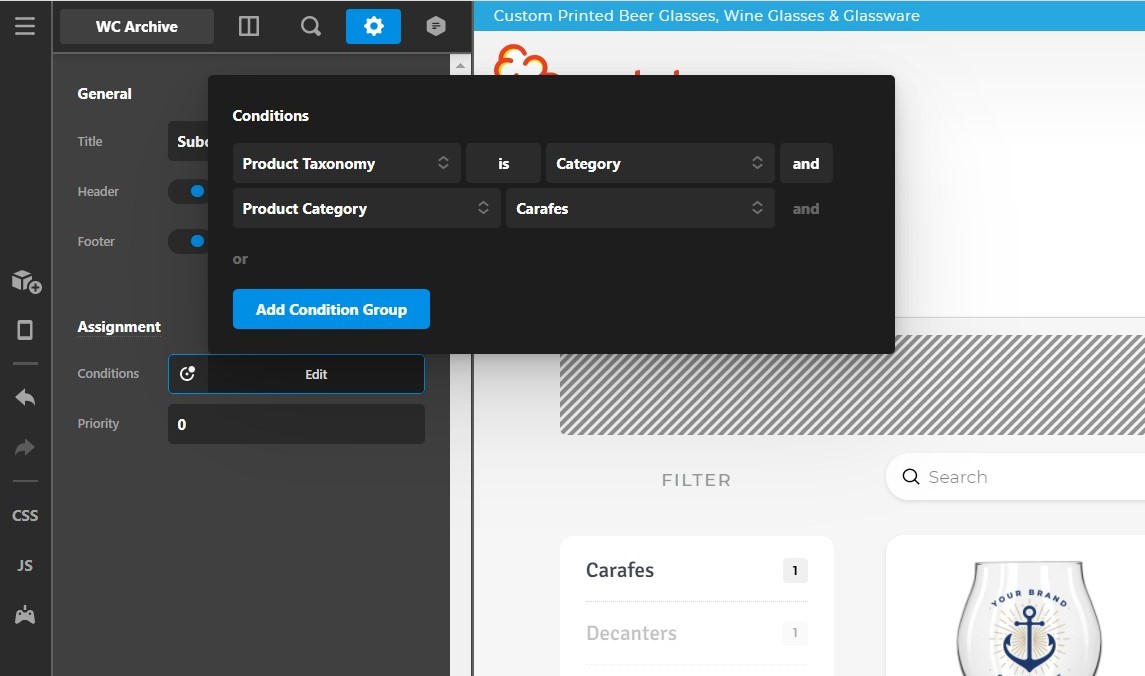Toggle the Footer switch
1145x676 pixels.
pyautogui.click(x=190, y=241)
